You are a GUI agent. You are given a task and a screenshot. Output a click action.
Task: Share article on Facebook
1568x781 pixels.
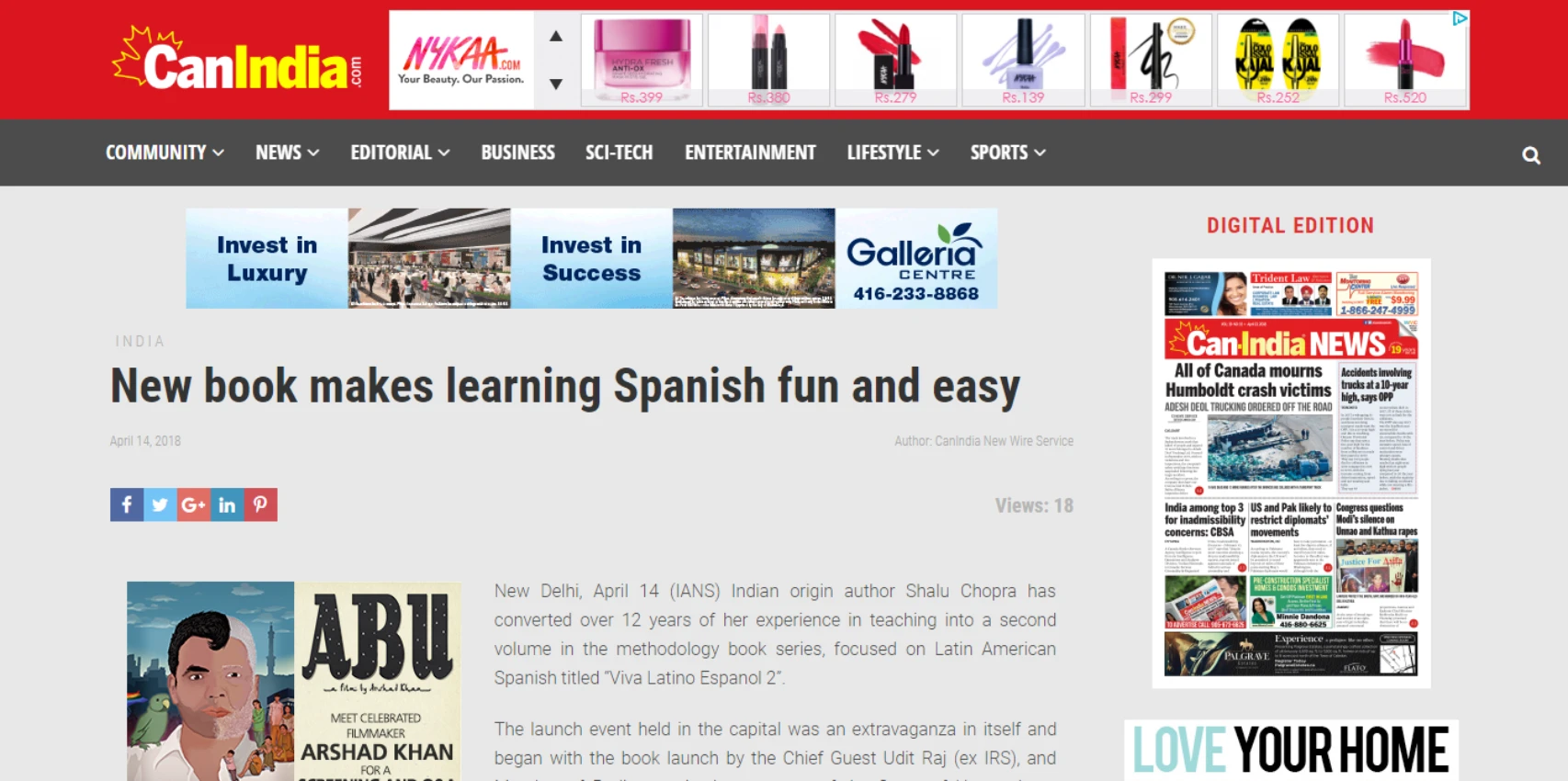127,504
